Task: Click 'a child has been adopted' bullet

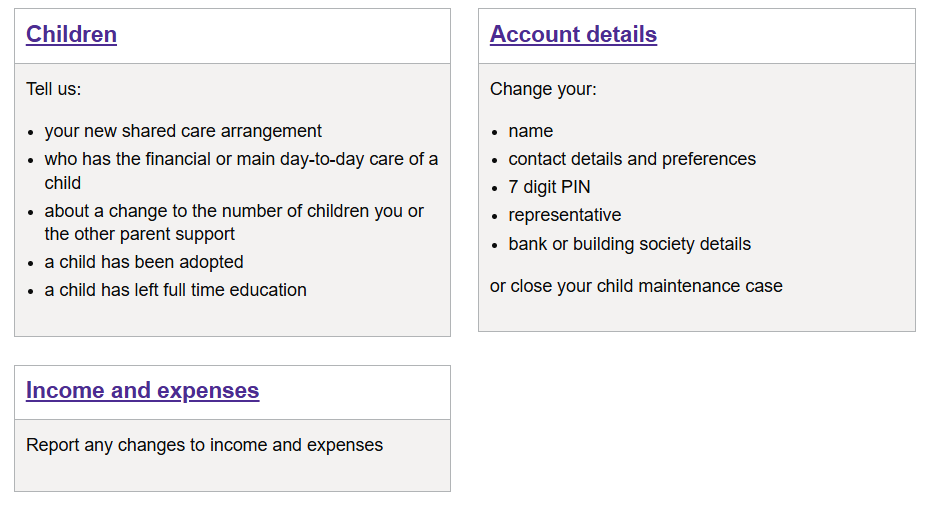Action: click(144, 262)
